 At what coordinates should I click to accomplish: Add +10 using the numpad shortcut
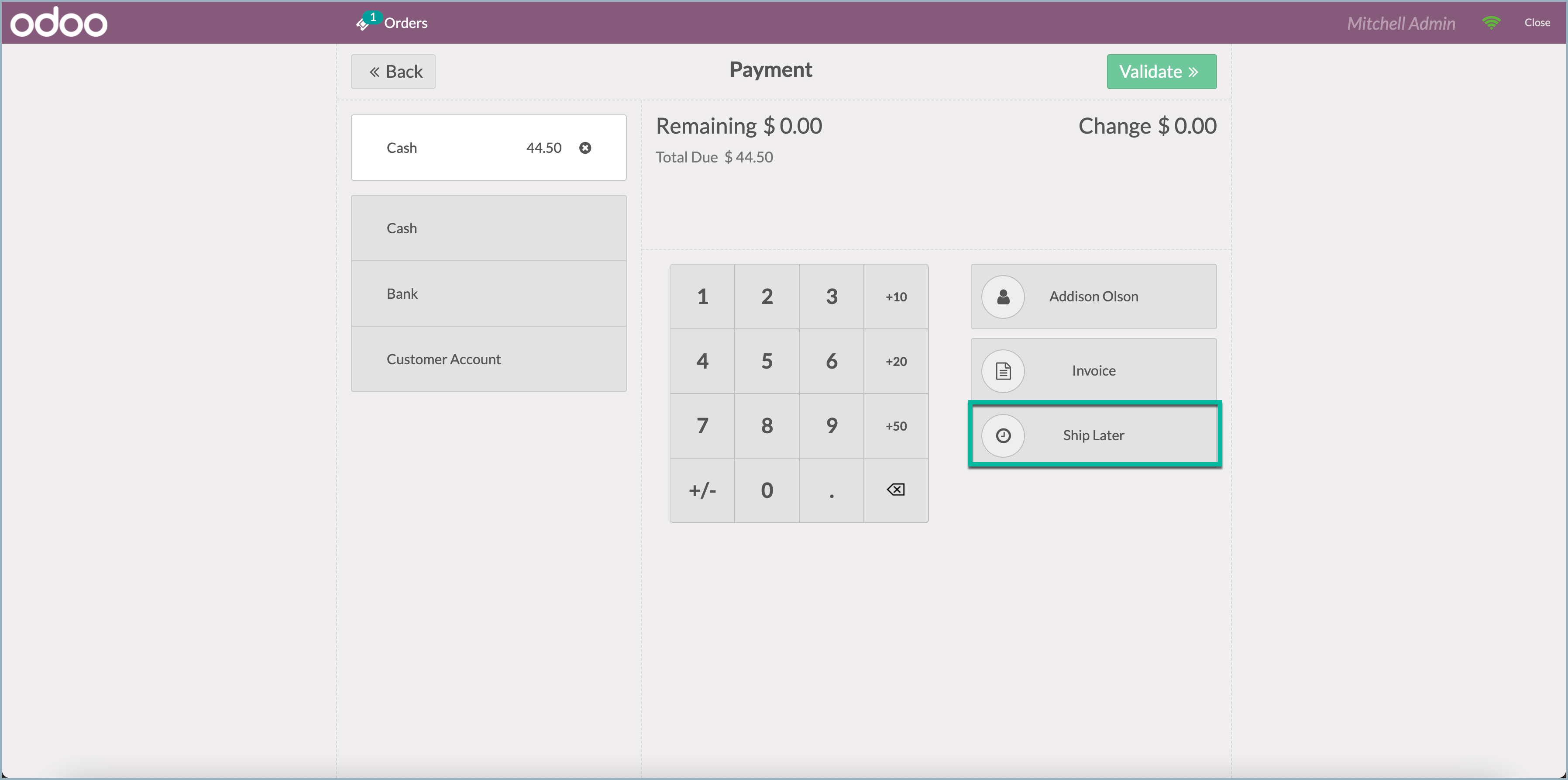[x=895, y=297]
